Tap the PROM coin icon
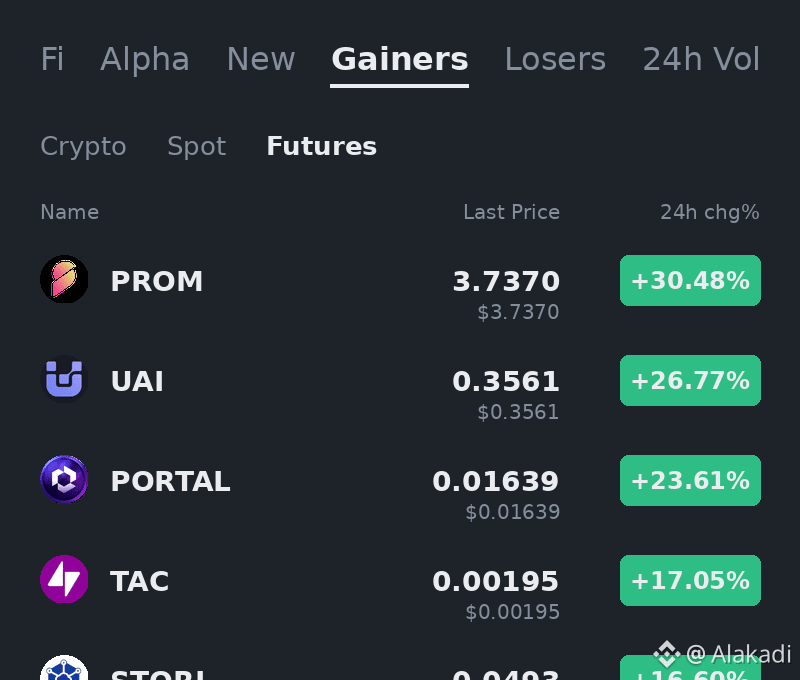 point(64,279)
